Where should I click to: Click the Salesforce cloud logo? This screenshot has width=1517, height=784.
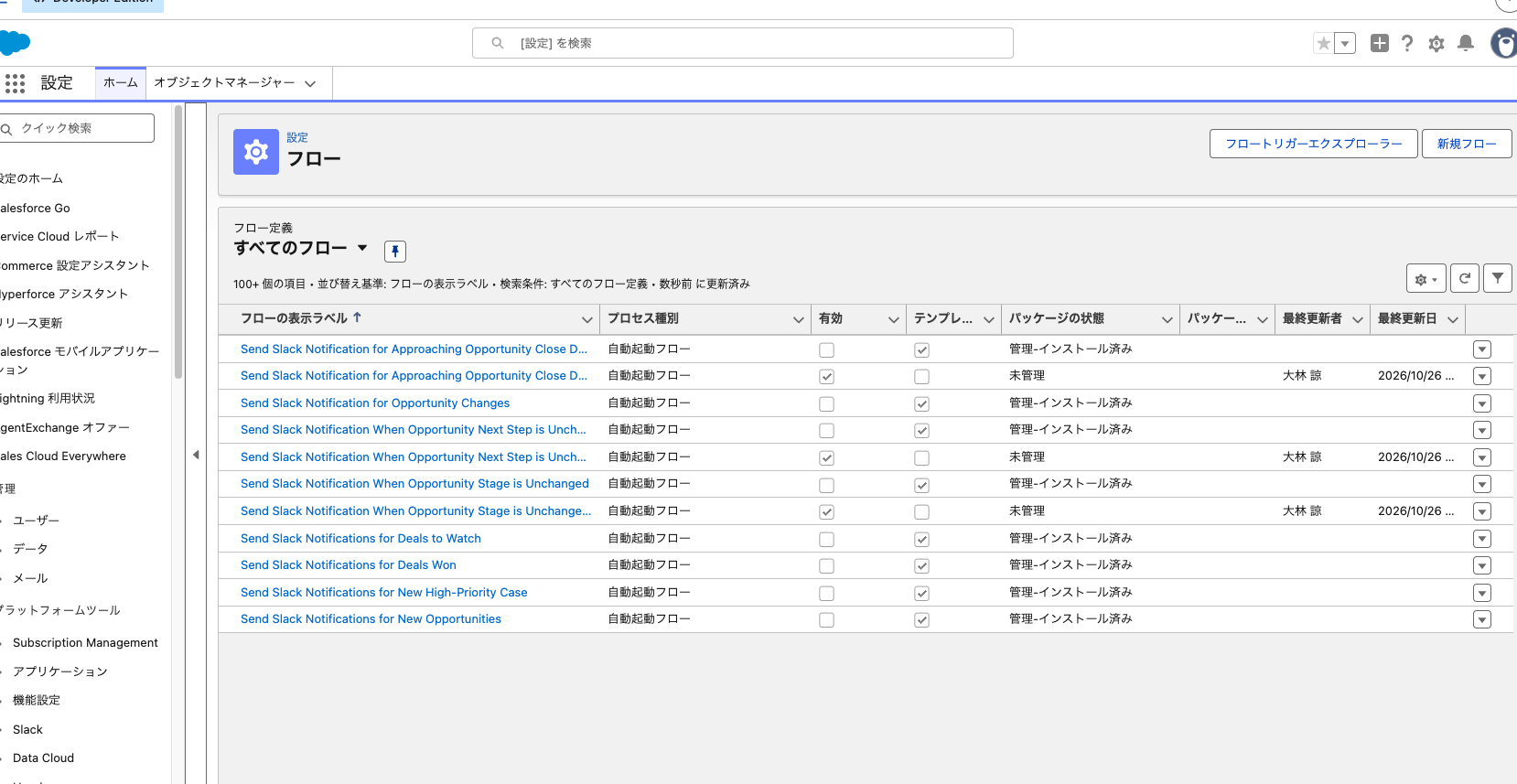pyautogui.click(x=15, y=42)
